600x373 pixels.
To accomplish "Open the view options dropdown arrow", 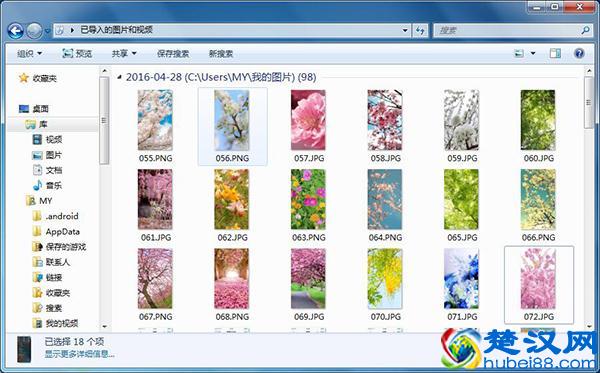I will pos(533,53).
